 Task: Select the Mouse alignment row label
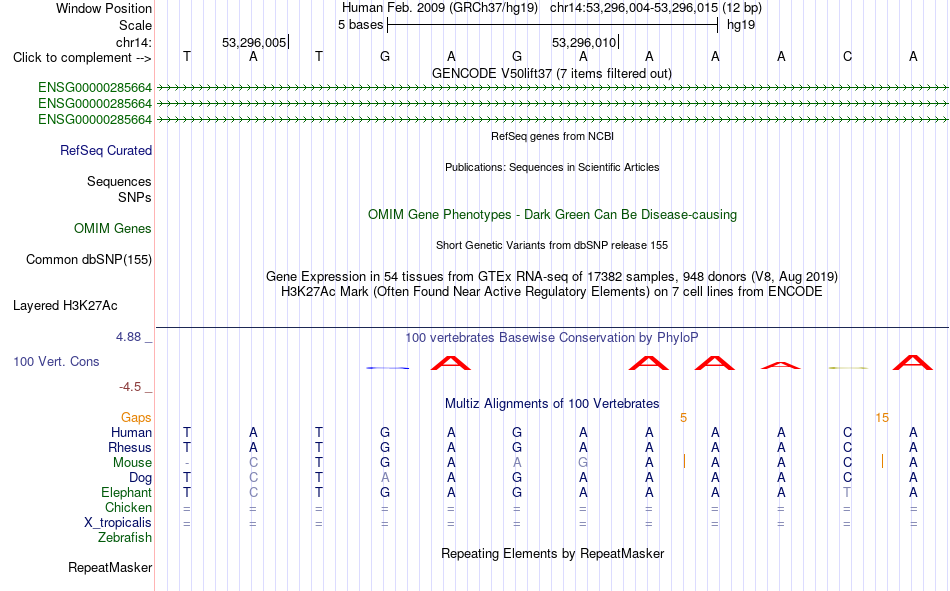[x=132, y=462]
